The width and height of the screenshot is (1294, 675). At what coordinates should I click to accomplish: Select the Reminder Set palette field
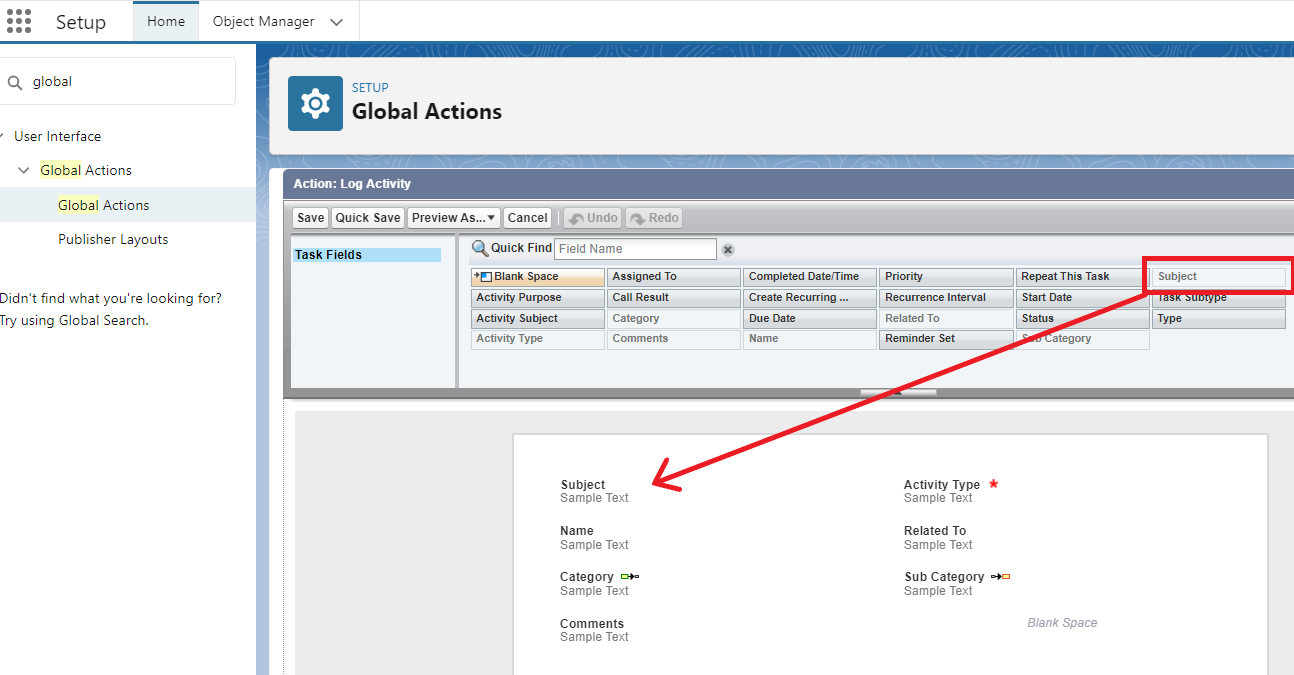[x=946, y=339]
